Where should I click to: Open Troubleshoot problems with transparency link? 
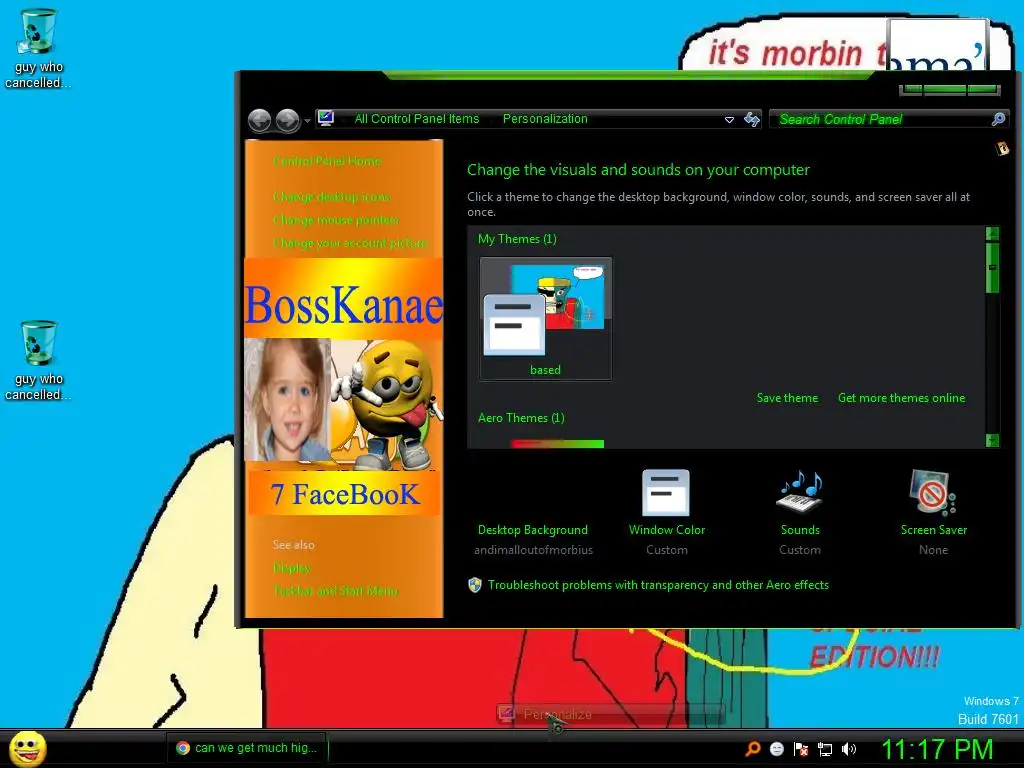[x=658, y=585]
